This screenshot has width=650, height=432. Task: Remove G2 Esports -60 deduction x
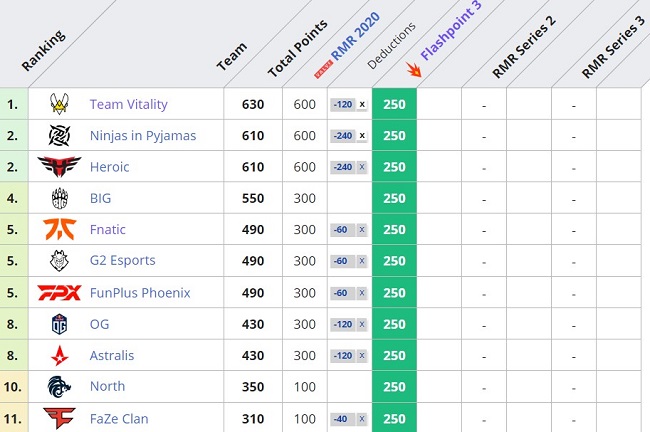[362, 261]
